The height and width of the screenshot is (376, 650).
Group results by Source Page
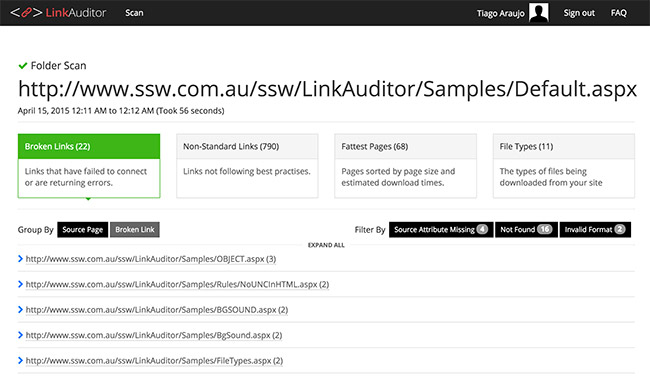click(82, 229)
